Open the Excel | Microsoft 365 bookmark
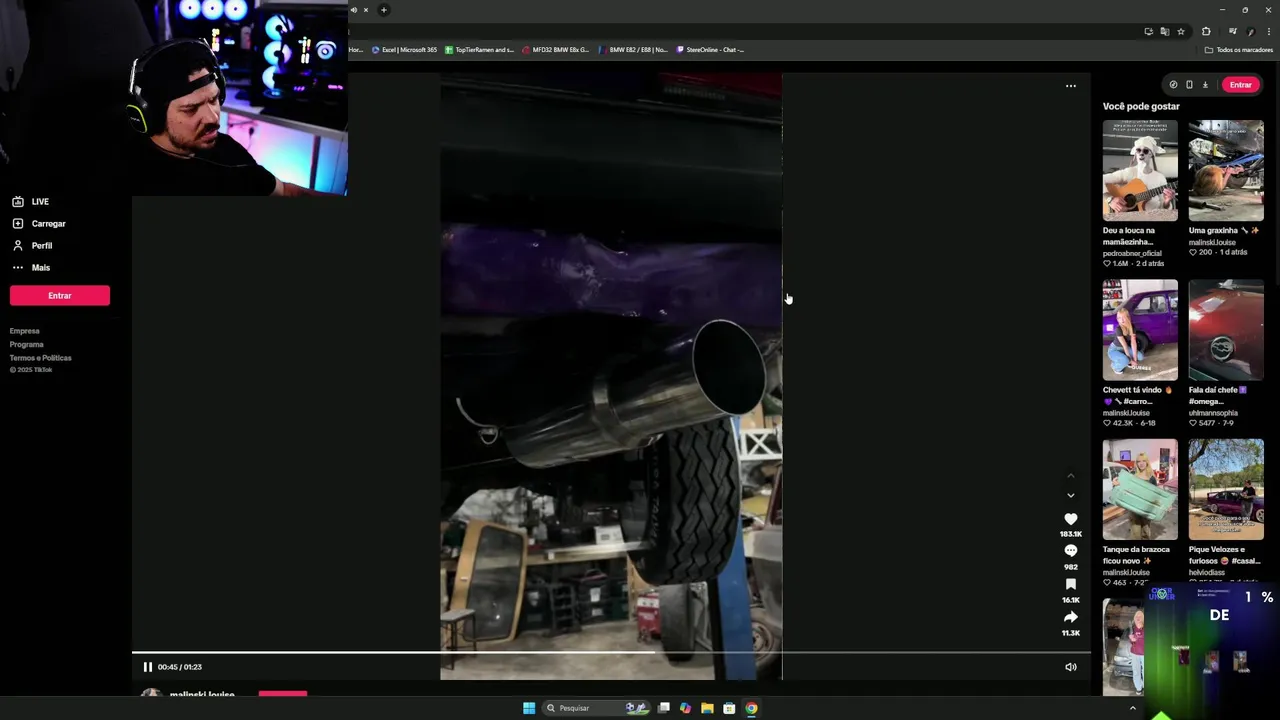The height and width of the screenshot is (720, 1280). coord(404,50)
